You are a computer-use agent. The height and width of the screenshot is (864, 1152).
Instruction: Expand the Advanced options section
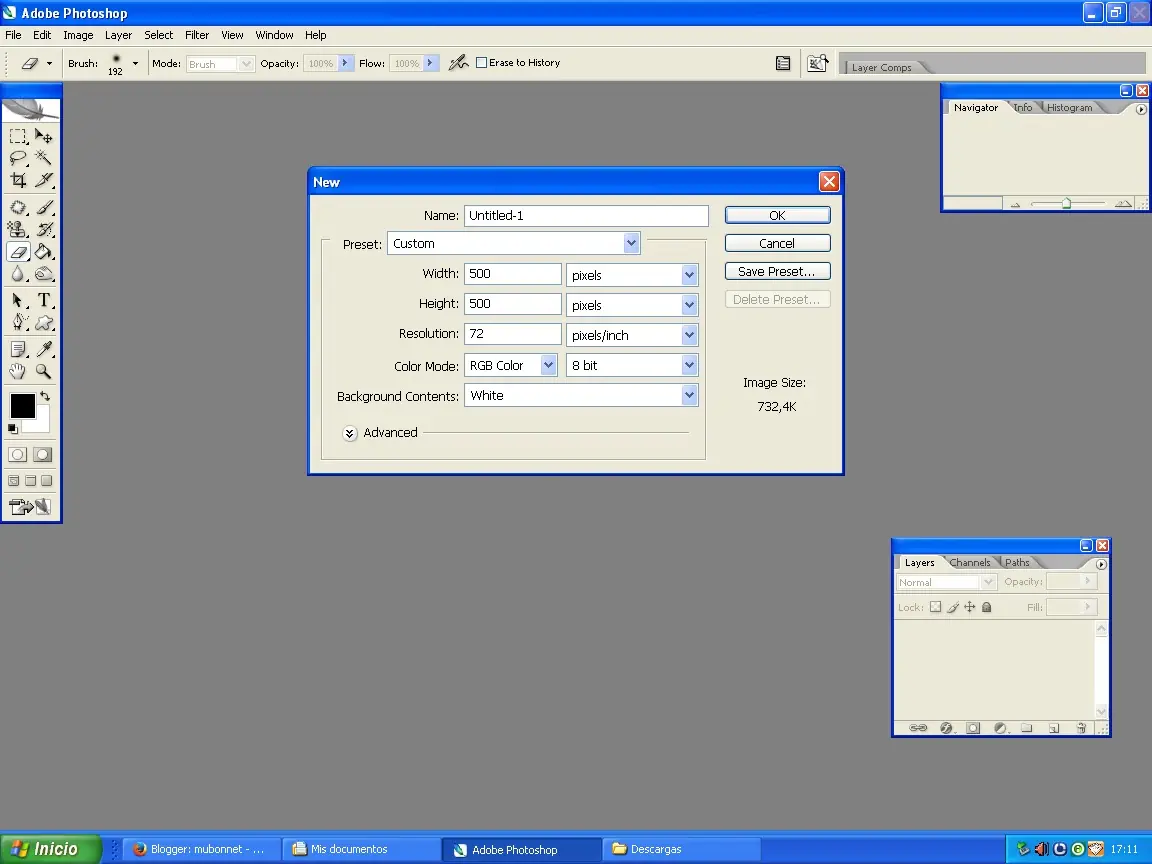(x=350, y=433)
